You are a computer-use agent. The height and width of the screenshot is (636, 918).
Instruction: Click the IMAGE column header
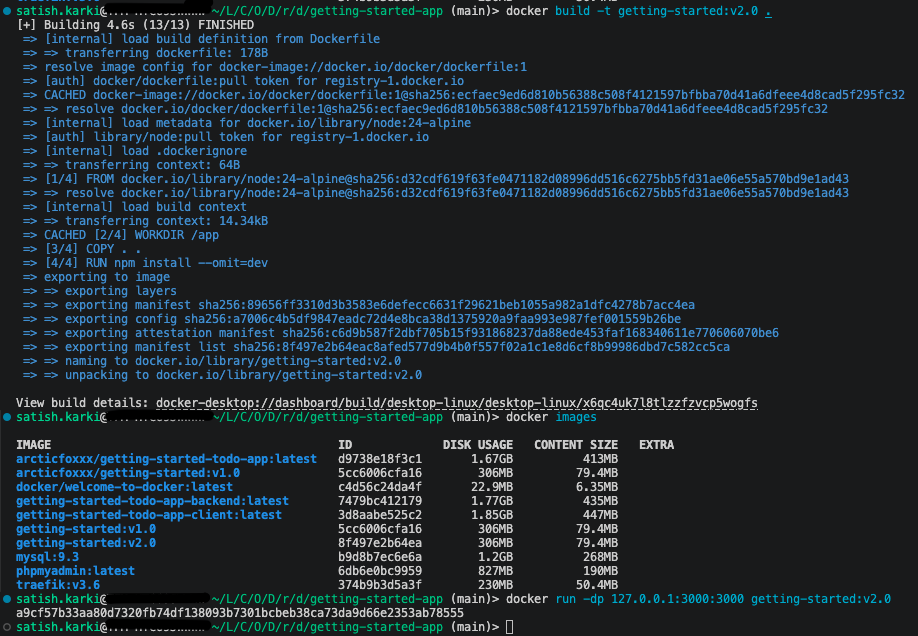click(33, 444)
